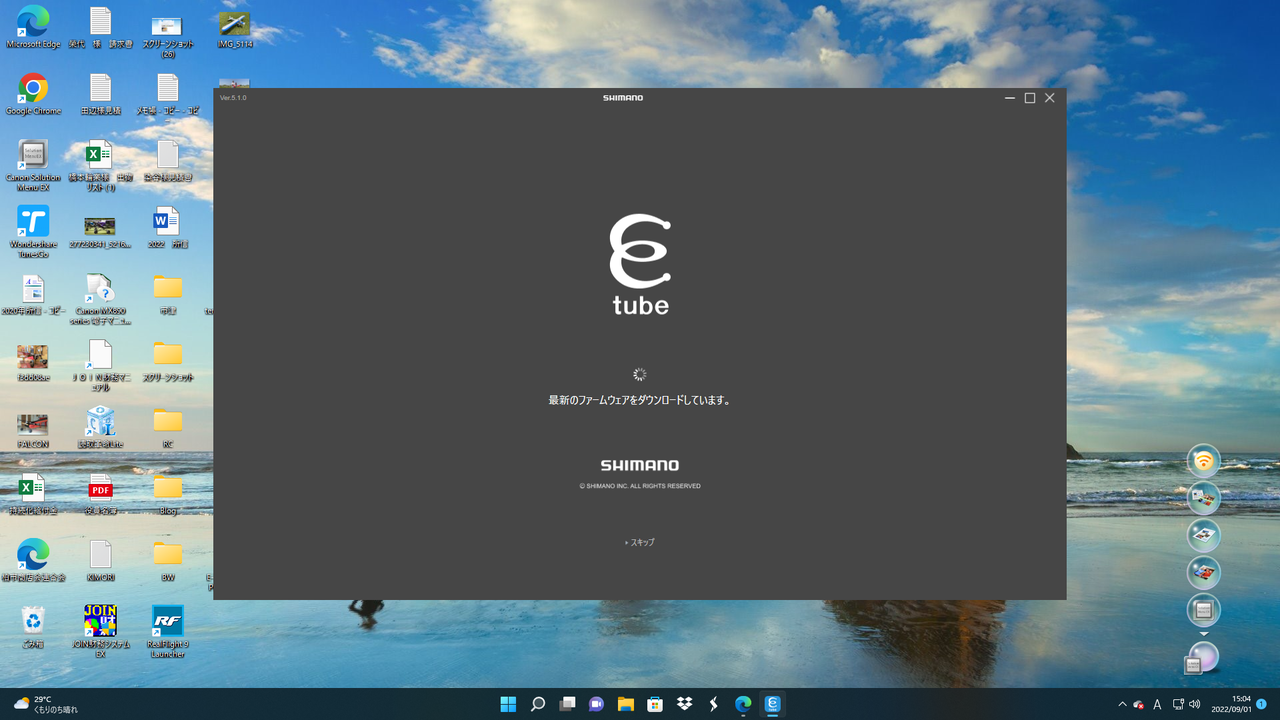Select the ごみ箱 recycle bin icon
This screenshot has height=720, width=1280.
33,627
